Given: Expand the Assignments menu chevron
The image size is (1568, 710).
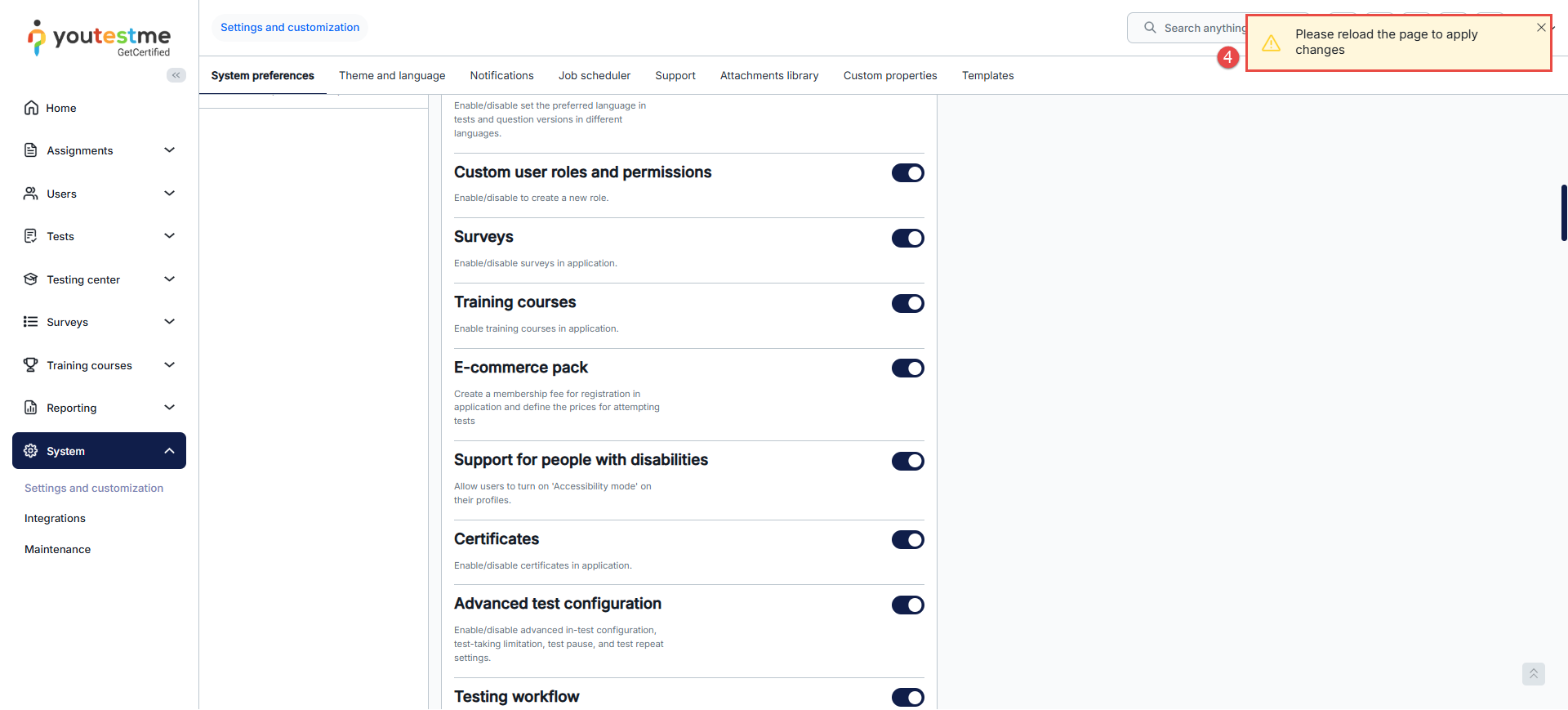Looking at the screenshot, I should pos(170,150).
